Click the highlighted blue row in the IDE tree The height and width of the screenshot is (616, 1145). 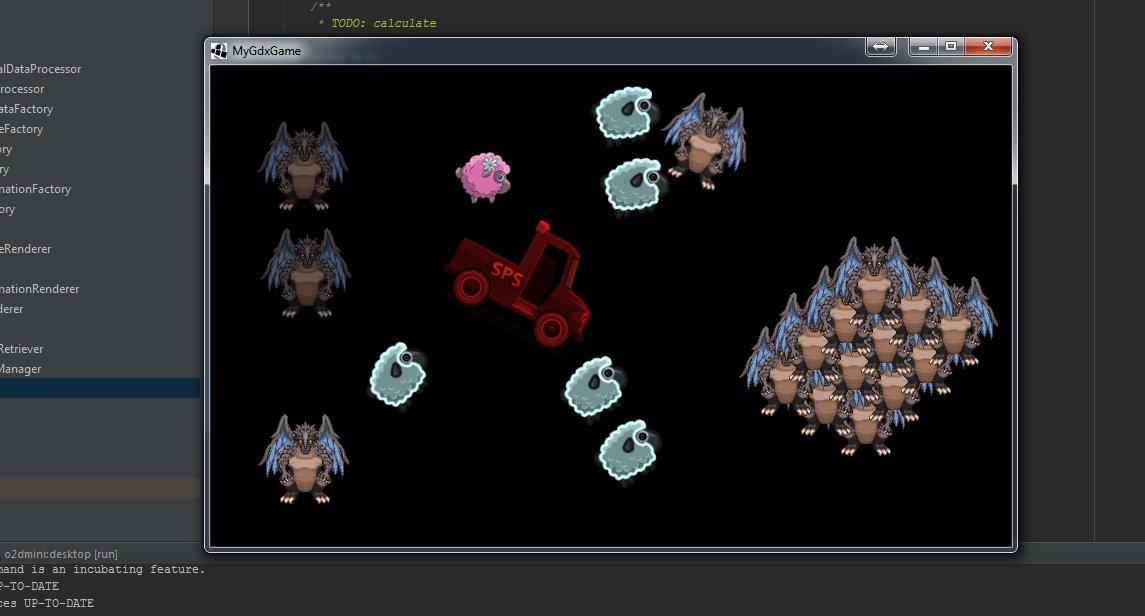point(100,388)
